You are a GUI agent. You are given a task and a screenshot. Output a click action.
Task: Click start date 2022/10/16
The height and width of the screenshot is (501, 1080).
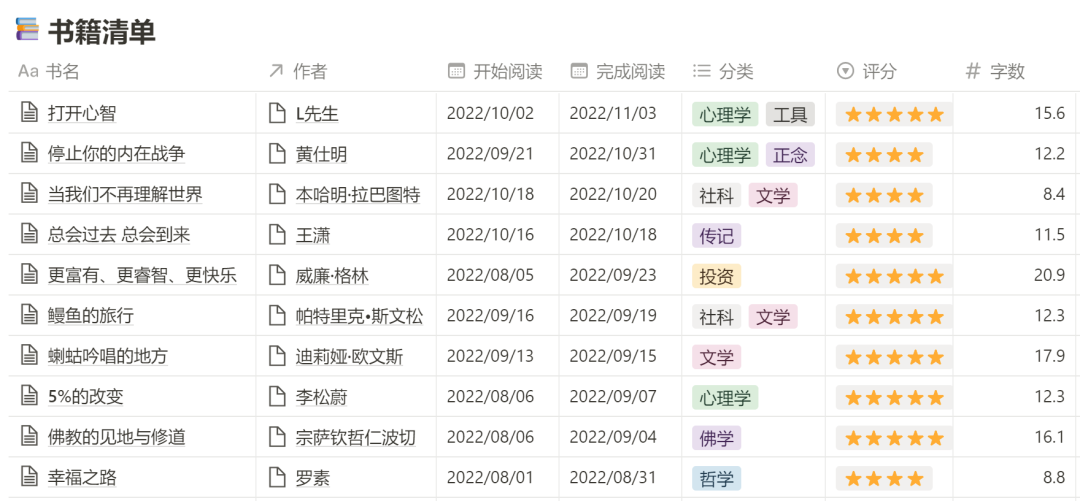[x=490, y=236]
